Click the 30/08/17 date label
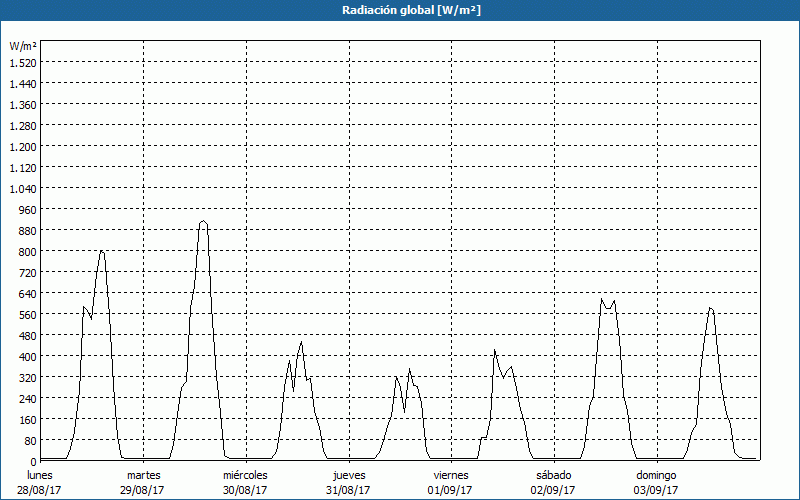800x500 pixels. click(x=245, y=490)
